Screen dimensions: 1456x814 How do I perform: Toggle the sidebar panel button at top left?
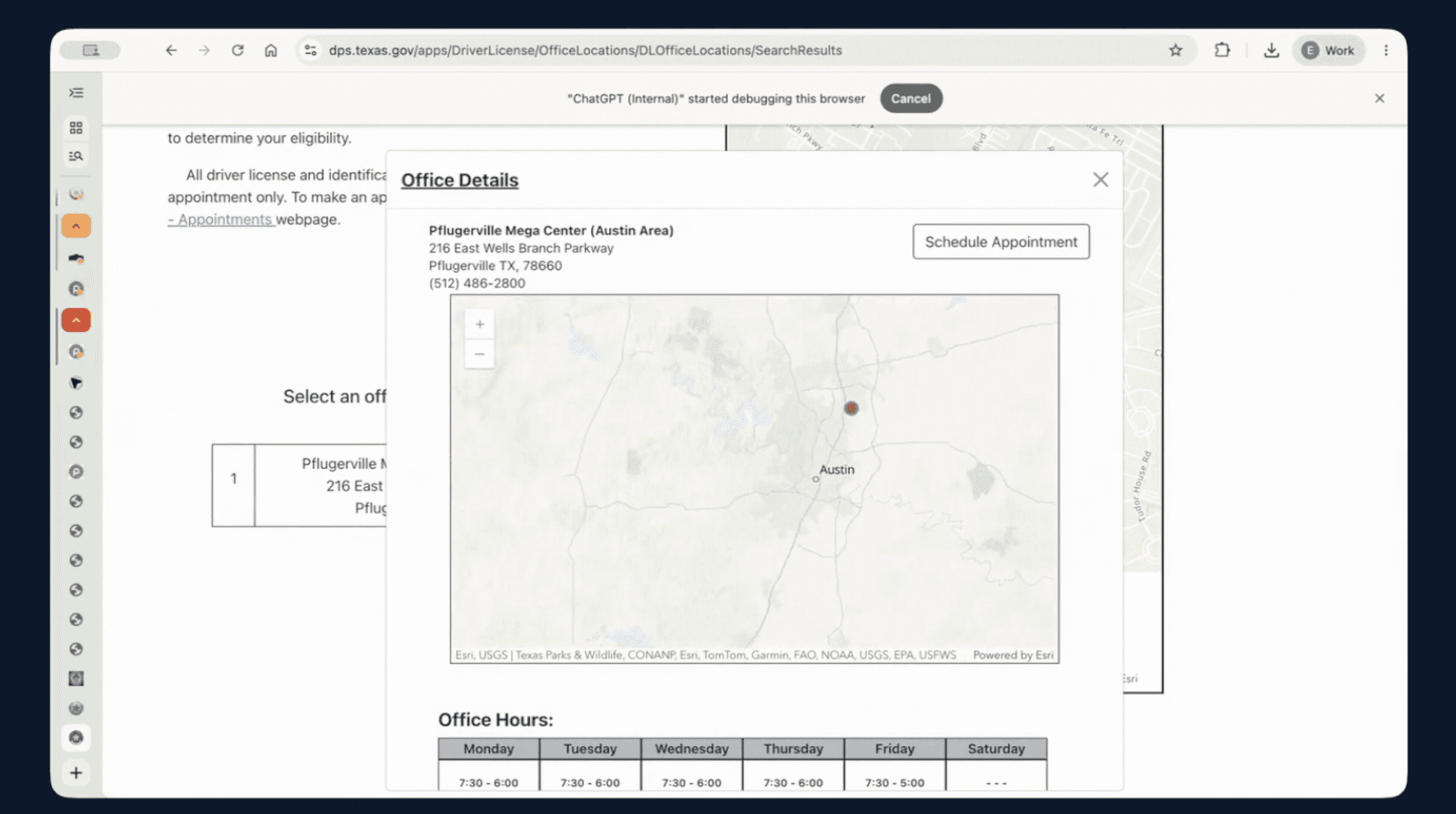tap(90, 50)
